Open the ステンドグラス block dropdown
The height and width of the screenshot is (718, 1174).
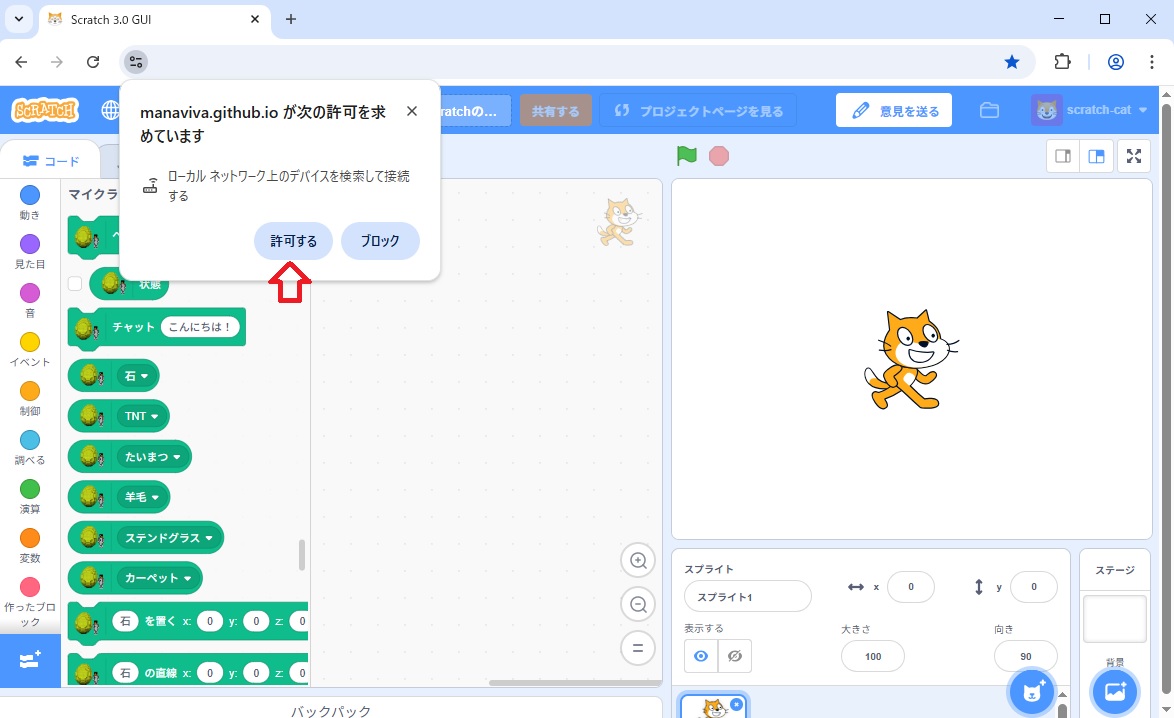(x=209, y=538)
